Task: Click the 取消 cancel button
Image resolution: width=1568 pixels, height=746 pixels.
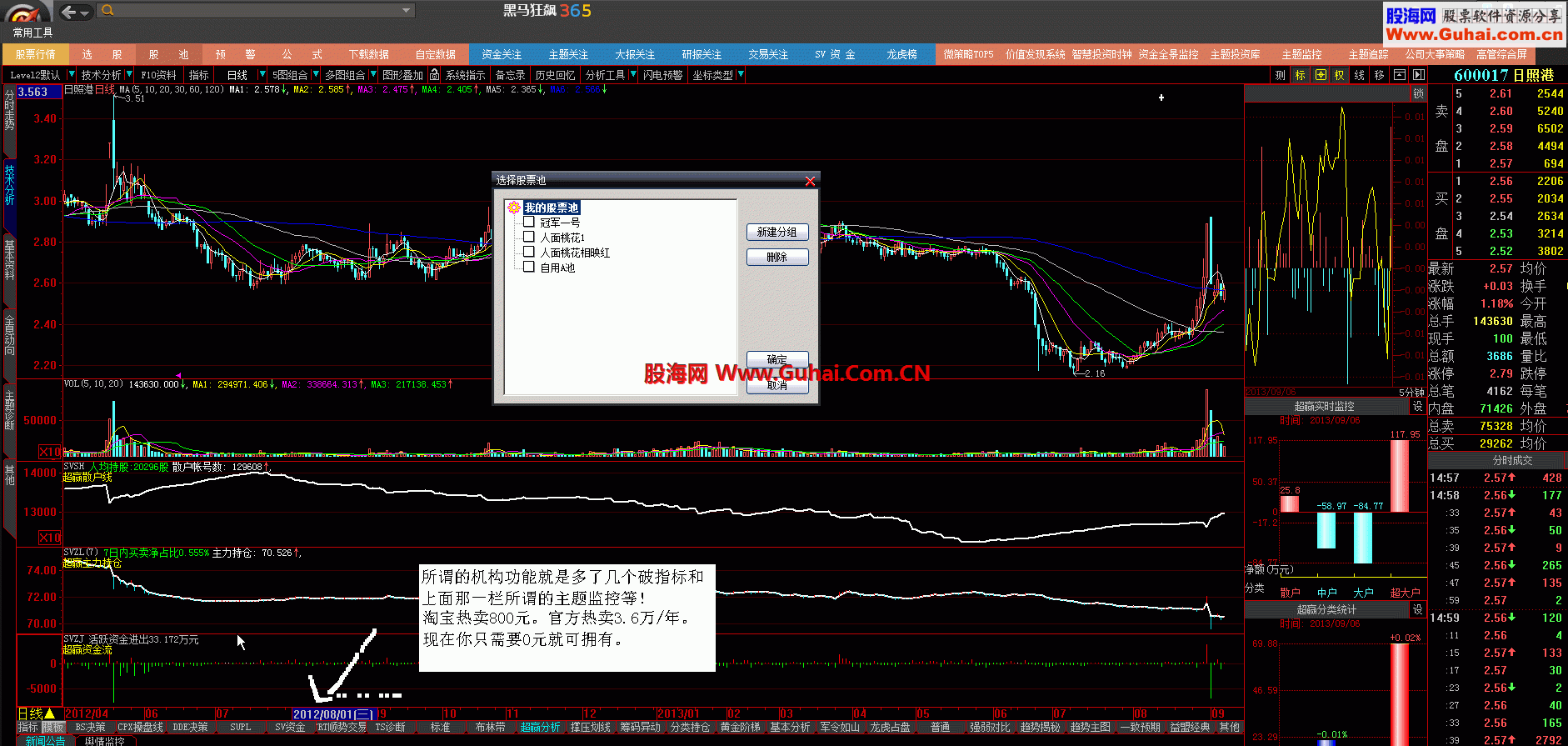Action: click(x=777, y=385)
